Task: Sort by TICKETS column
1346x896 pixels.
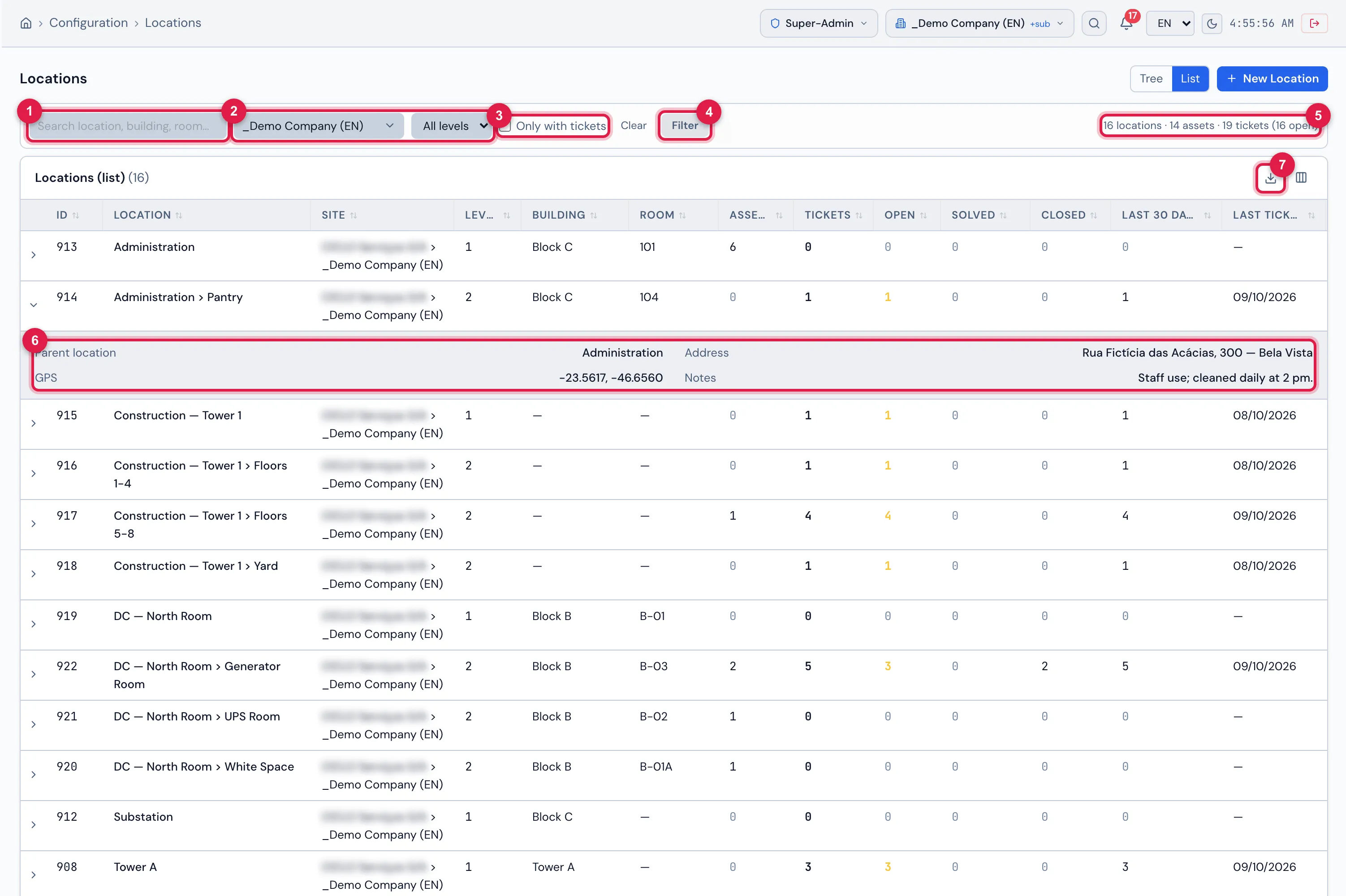Action: point(833,215)
